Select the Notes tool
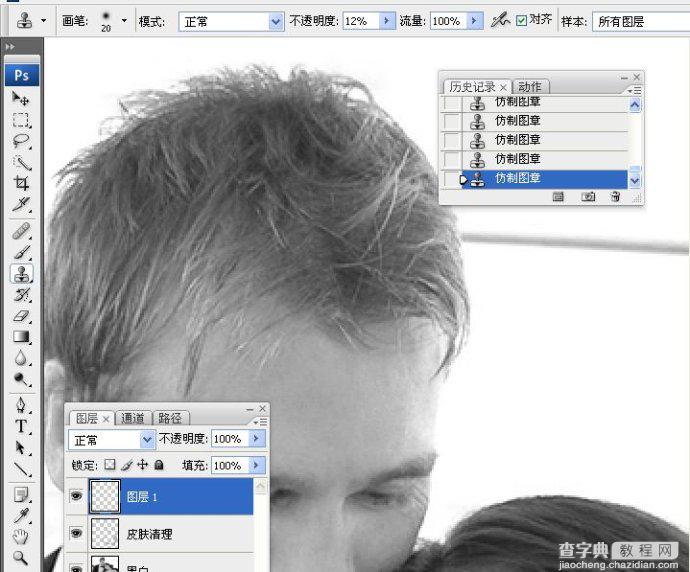This screenshot has height=572, width=690. pyautogui.click(x=21, y=495)
